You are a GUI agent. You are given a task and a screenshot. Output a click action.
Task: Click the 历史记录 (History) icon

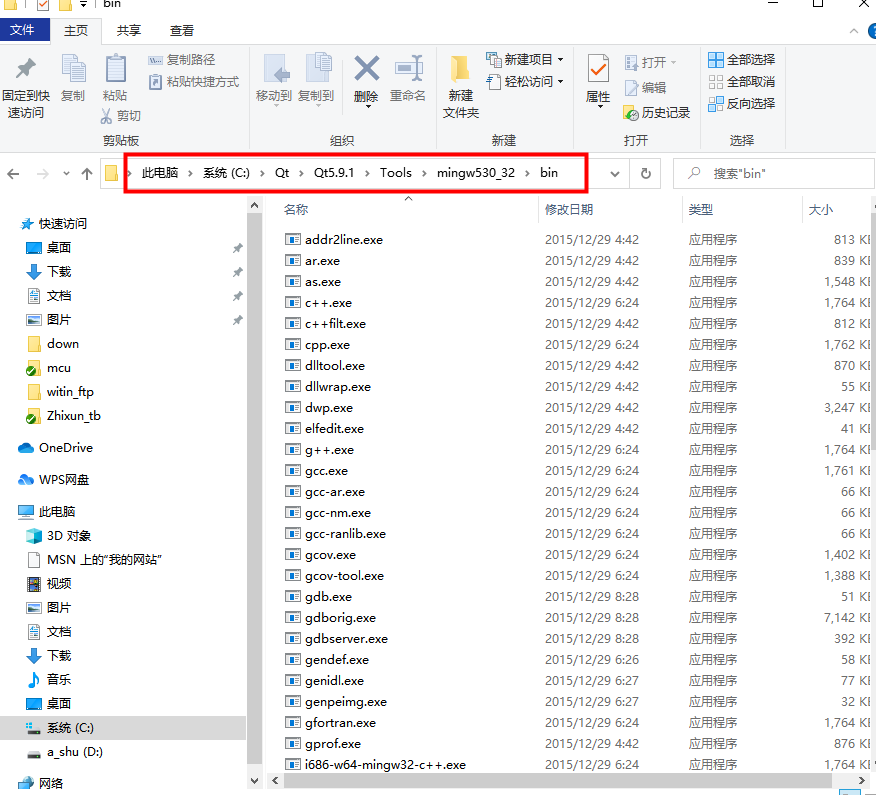coord(657,112)
